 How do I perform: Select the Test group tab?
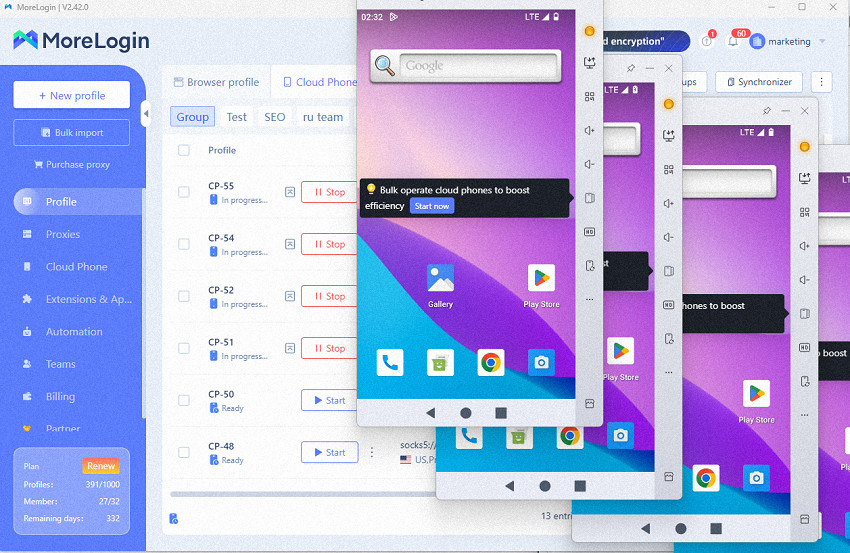tap(236, 117)
